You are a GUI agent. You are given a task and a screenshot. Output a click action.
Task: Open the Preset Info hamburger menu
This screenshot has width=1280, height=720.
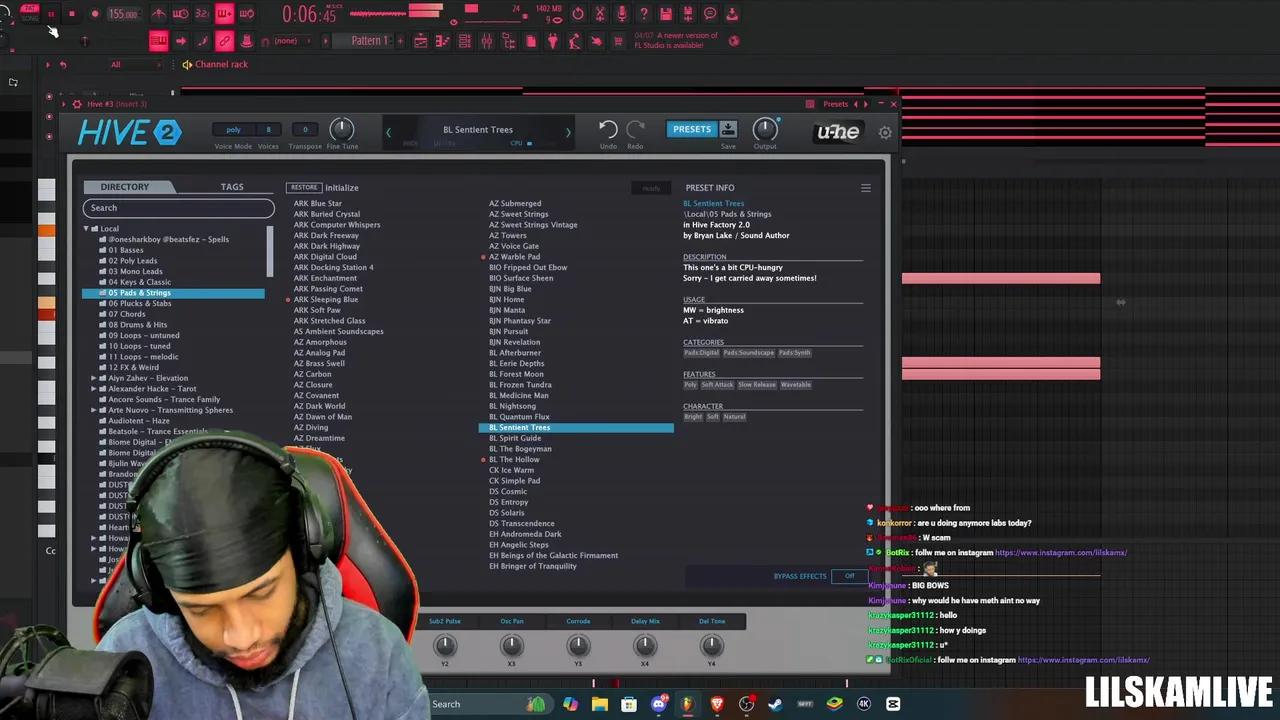point(866,188)
